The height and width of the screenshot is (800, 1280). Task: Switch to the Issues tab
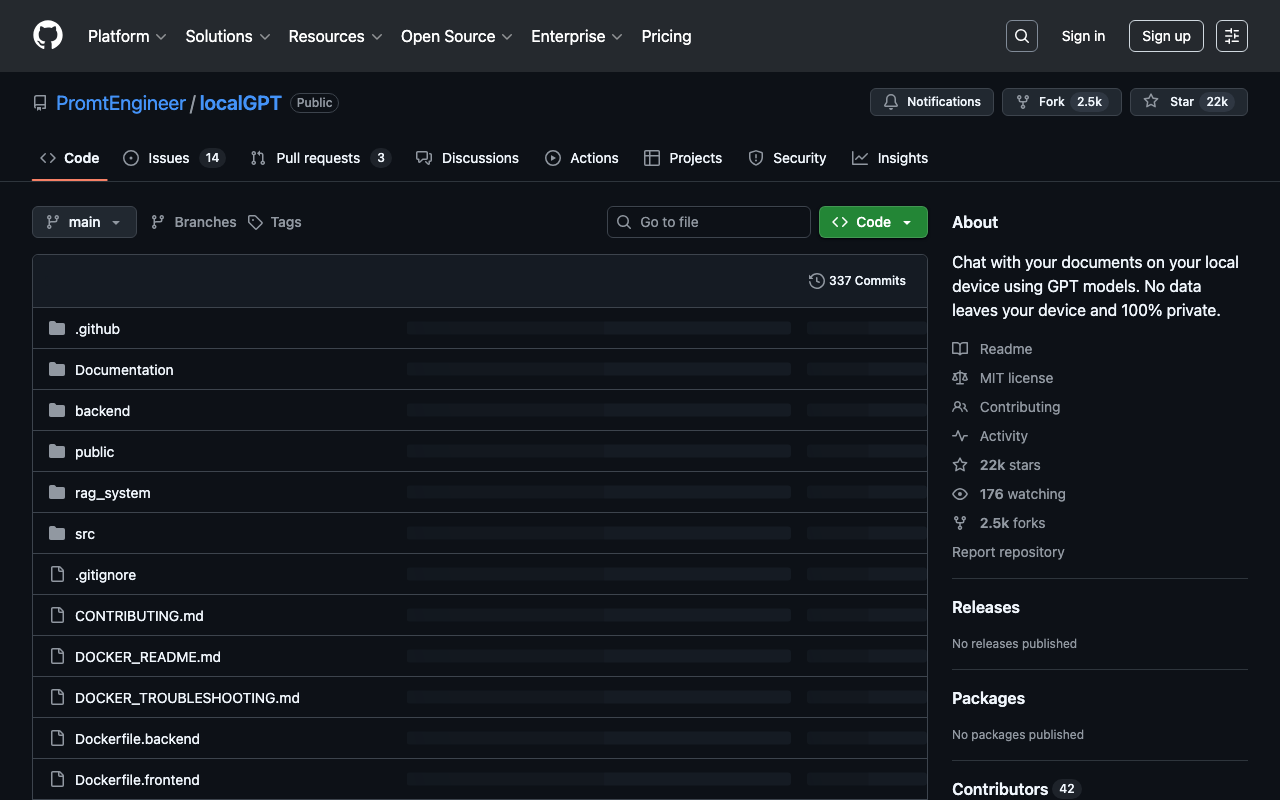tap(173, 158)
